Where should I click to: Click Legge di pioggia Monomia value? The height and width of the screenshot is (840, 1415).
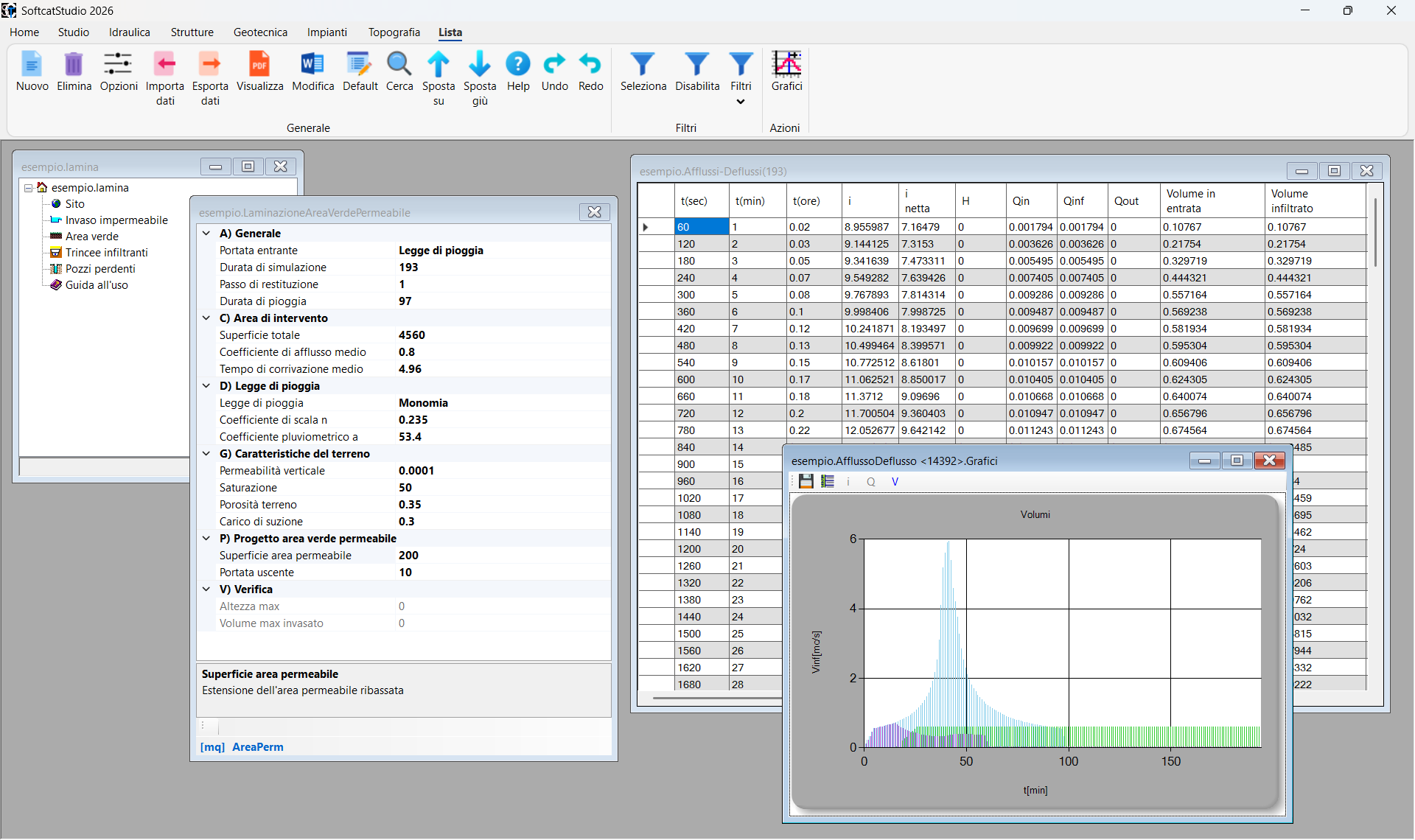coord(503,402)
